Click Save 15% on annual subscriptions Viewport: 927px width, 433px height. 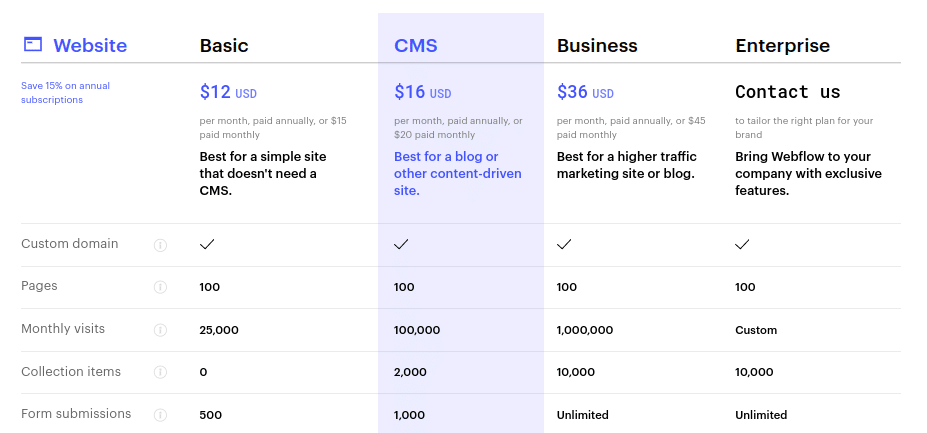pyautogui.click(x=66, y=93)
